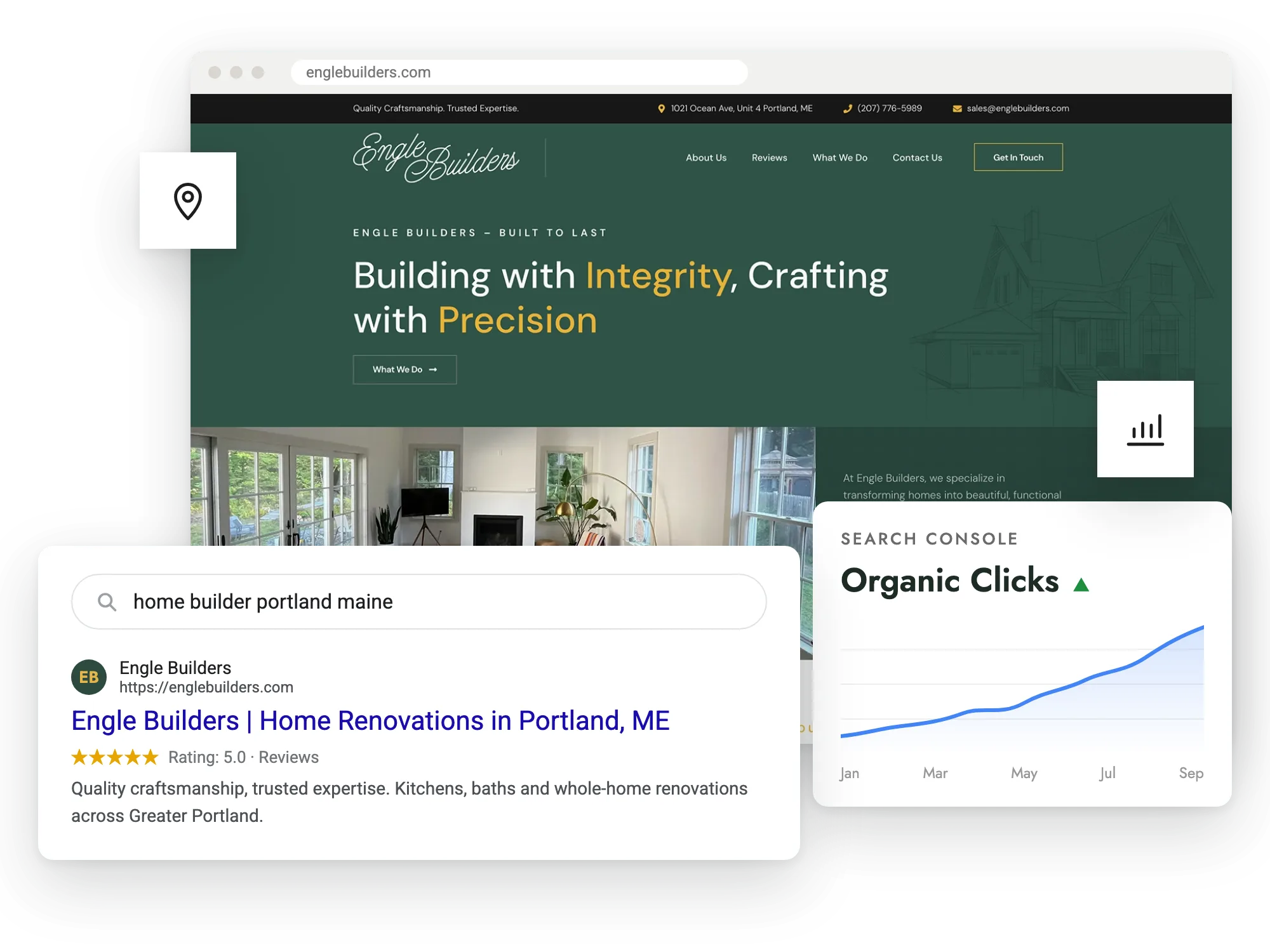Viewport: 1270px width, 952px height.
Task: Click the ENGLE BUILDERS – BUILT TO LAST subtitle
Action: pyautogui.click(x=480, y=233)
